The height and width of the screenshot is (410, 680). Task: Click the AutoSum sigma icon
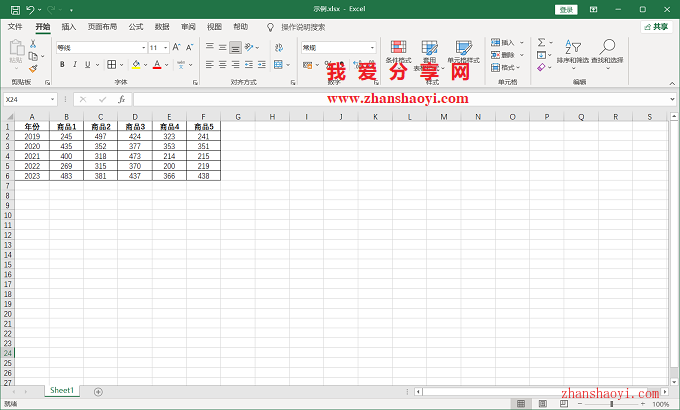[541, 42]
